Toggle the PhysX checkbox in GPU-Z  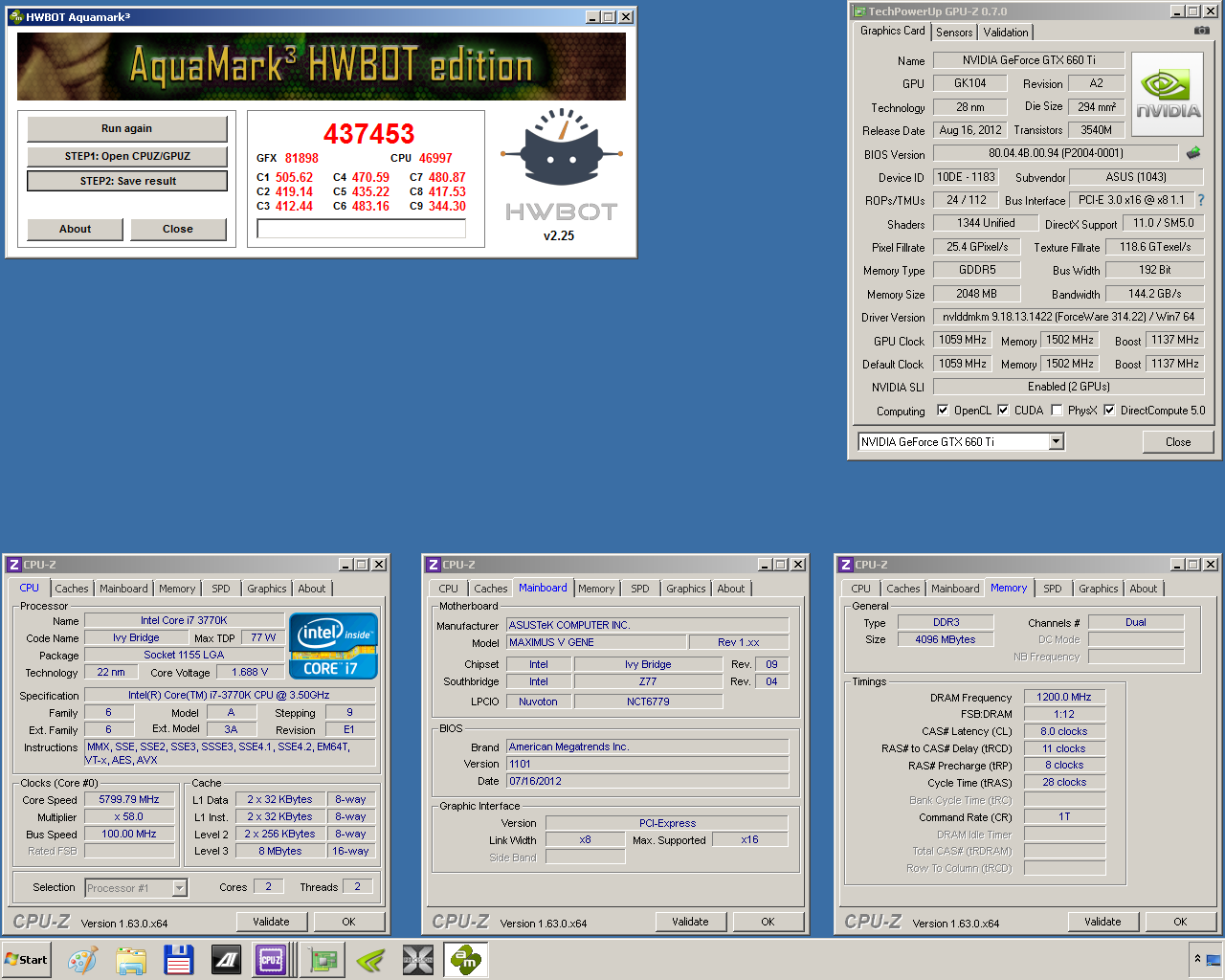[1057, 411]
